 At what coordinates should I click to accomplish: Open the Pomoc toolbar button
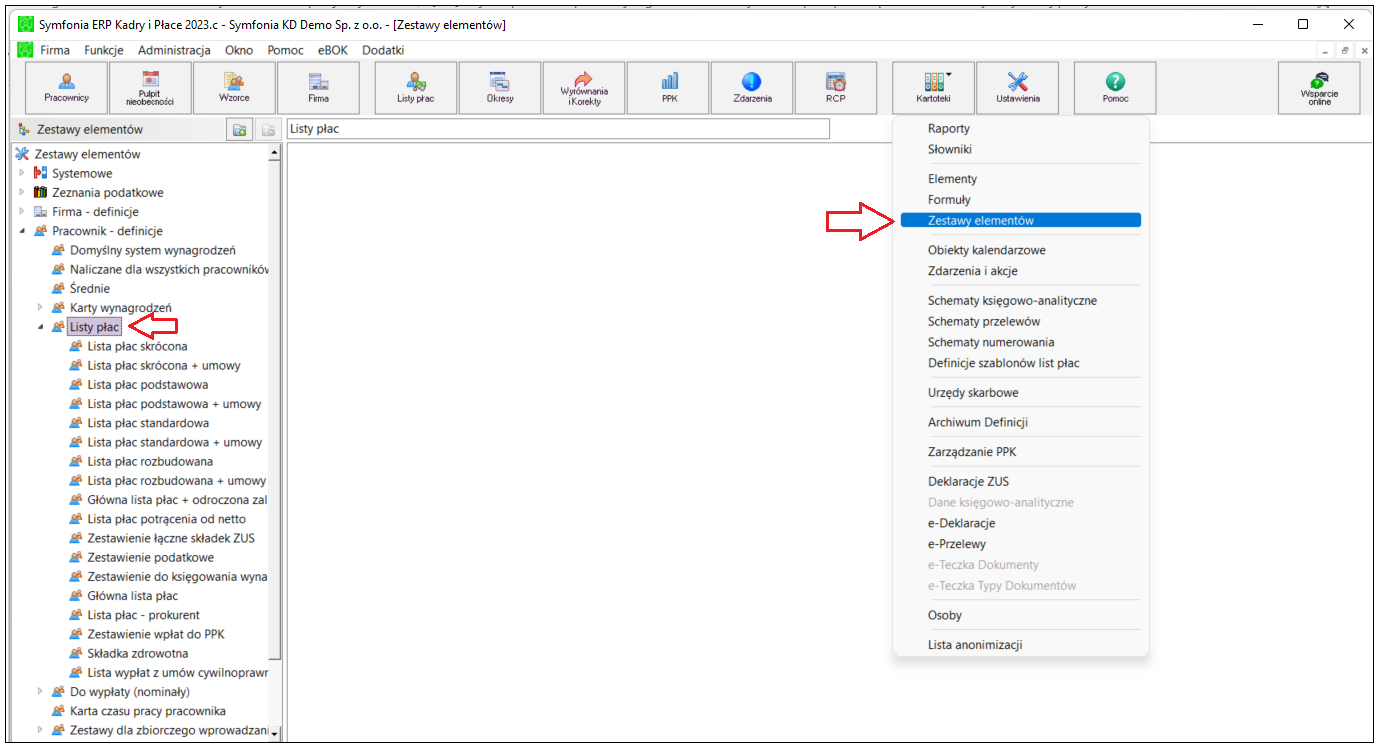[1115, 88]
